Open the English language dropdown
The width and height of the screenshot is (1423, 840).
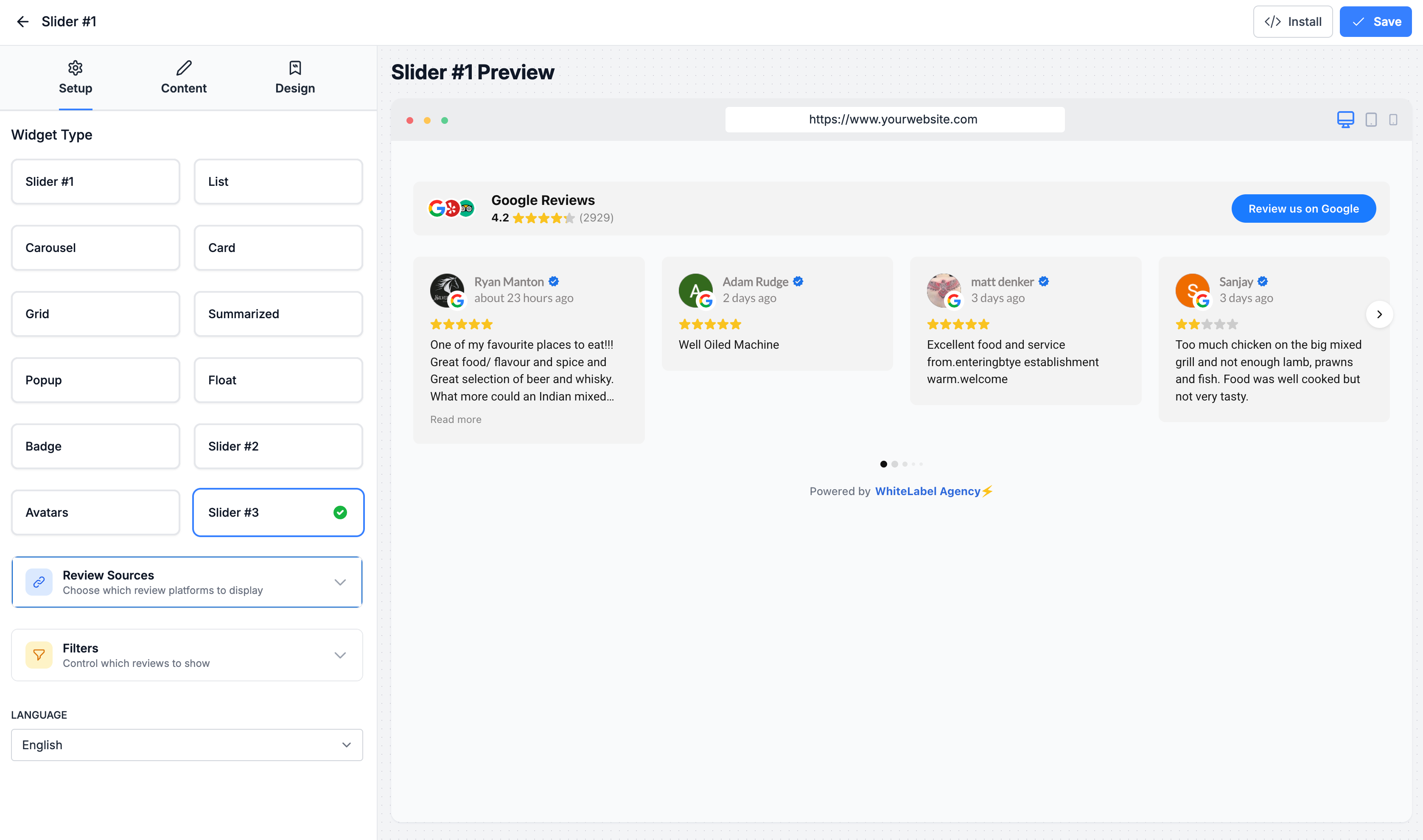(x=187, y=745)
